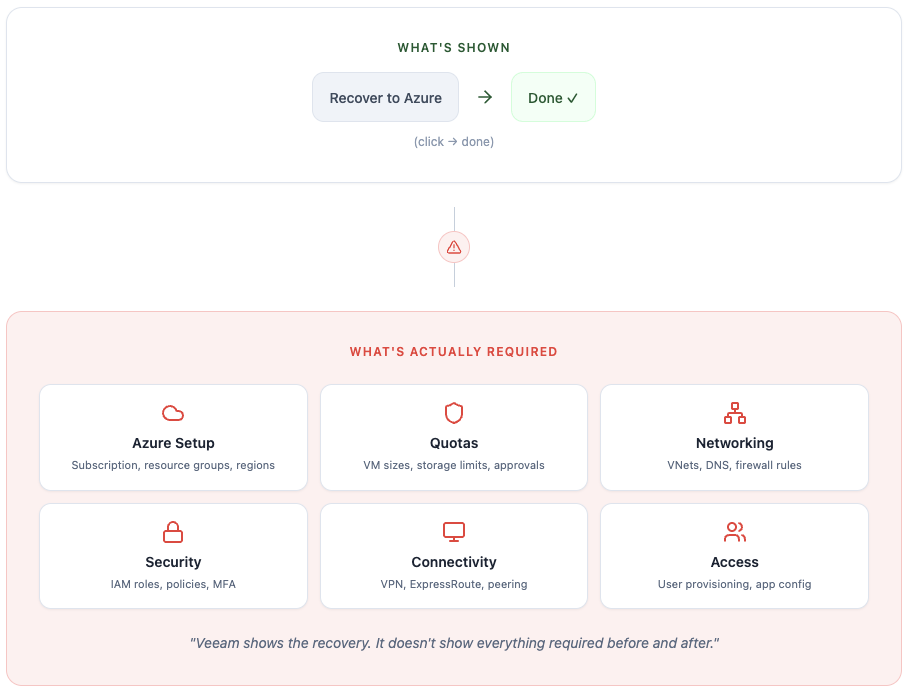Click the "WHAT'S ACTUALLY REQUIRED" heading

(x=454, y=352)
